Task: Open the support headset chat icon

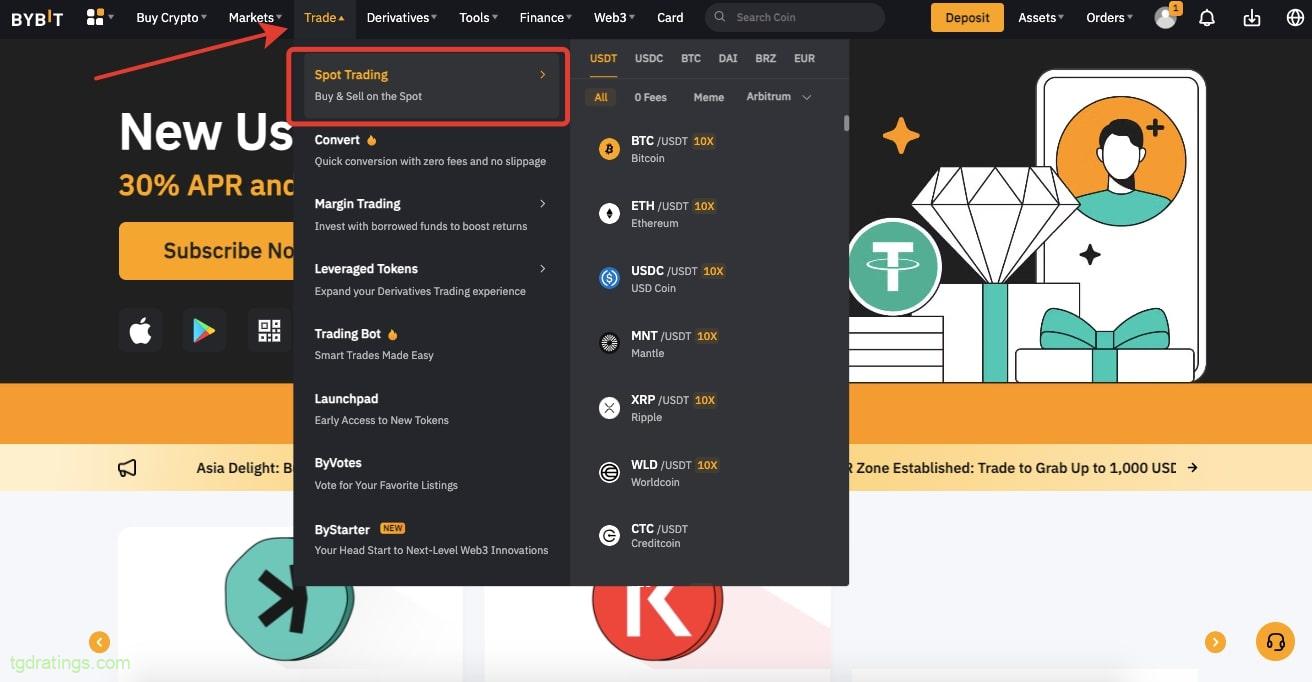Action: point(1275,641)
